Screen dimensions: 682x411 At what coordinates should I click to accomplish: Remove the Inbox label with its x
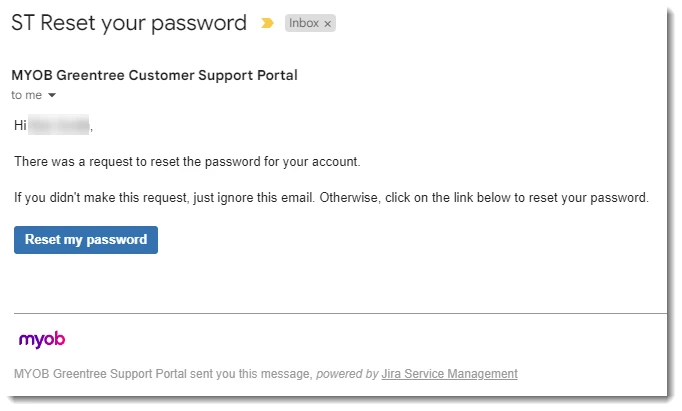point(328,24)
